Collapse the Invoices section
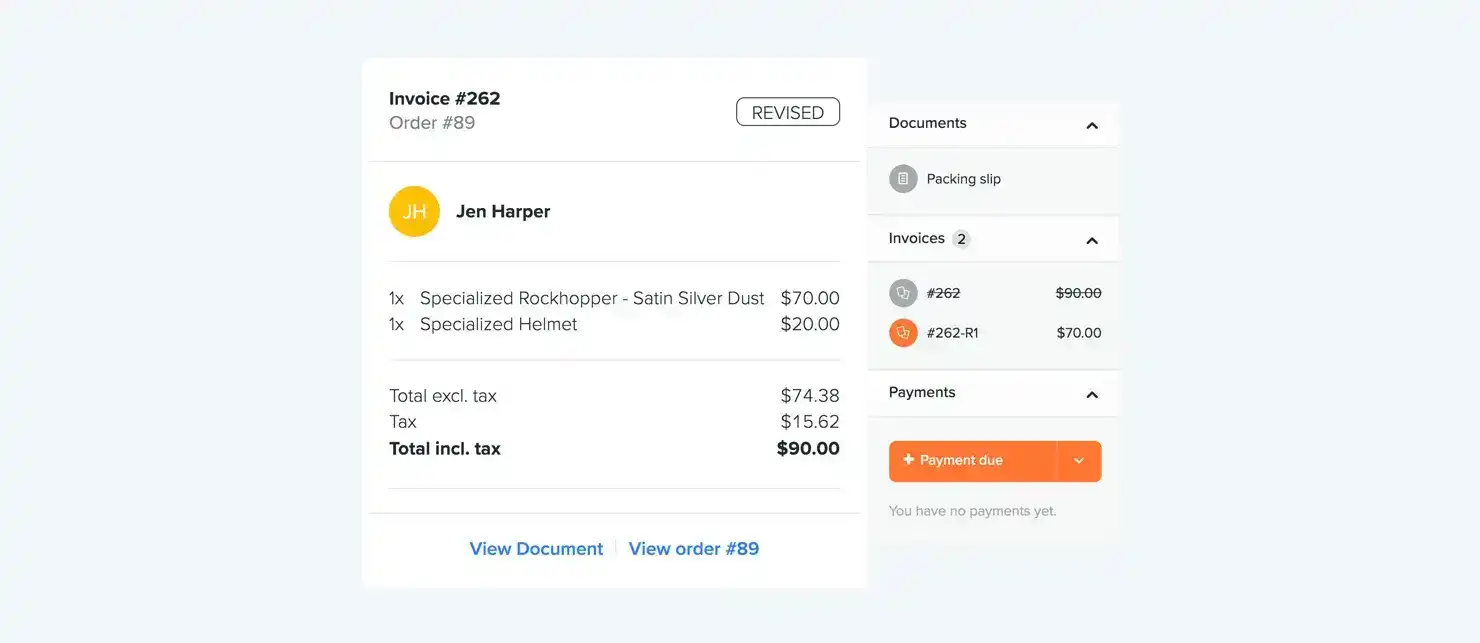This screenshot has height=643, width=1480. pos(1091,239)
